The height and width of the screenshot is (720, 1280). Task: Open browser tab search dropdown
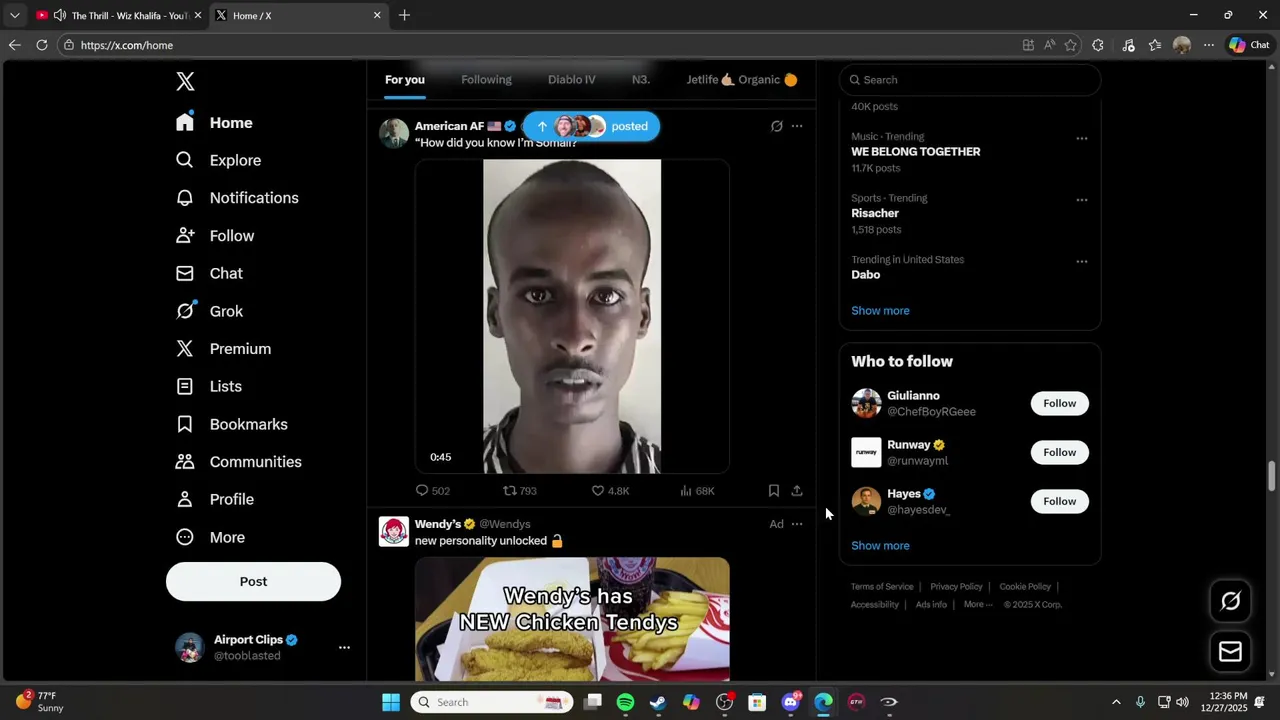click(x=14, y=15)
